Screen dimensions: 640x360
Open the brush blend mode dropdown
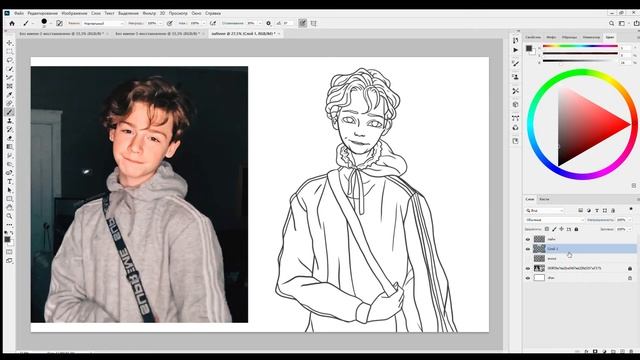click(103, 23)
